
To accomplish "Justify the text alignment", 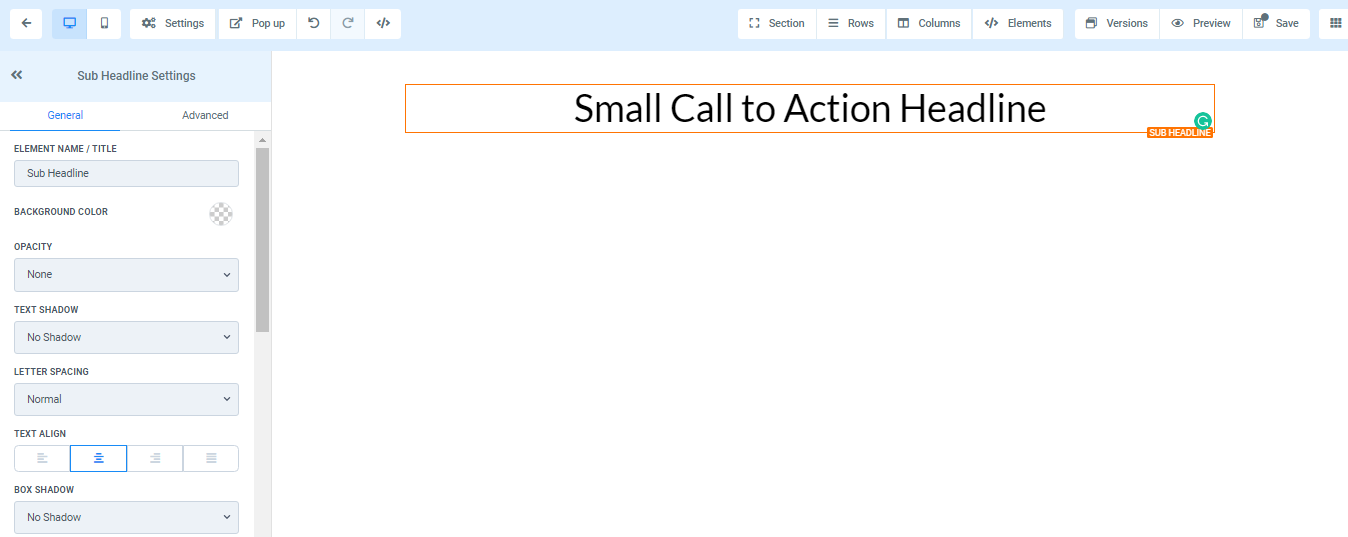I will pyautogui.click(x=211, y=458).
